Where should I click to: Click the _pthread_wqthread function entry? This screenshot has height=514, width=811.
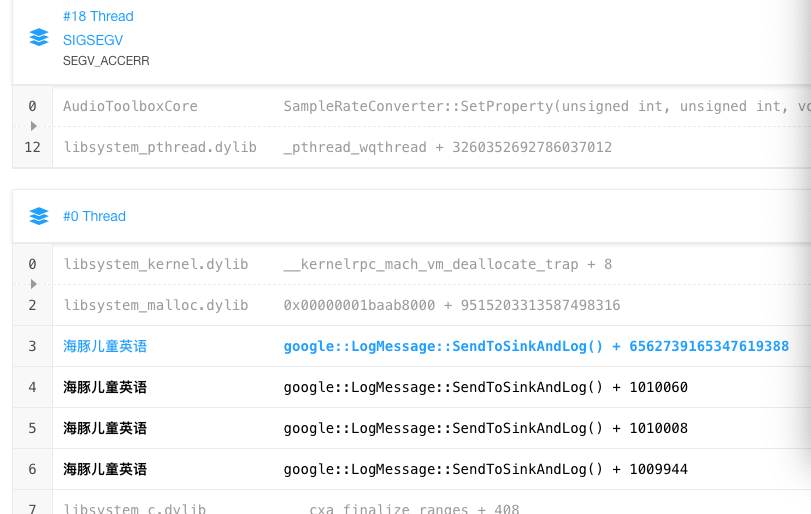coord(447,147)
